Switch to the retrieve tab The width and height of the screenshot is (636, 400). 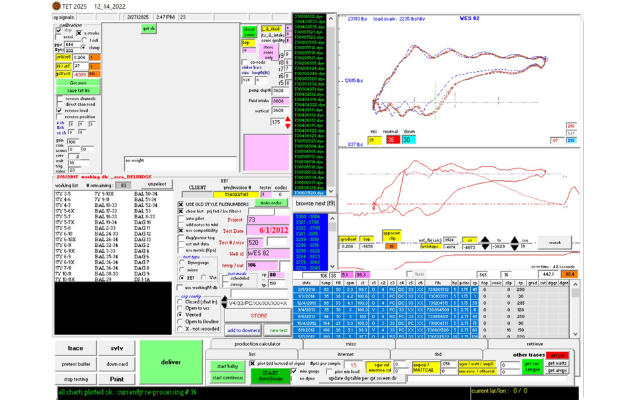535,344
